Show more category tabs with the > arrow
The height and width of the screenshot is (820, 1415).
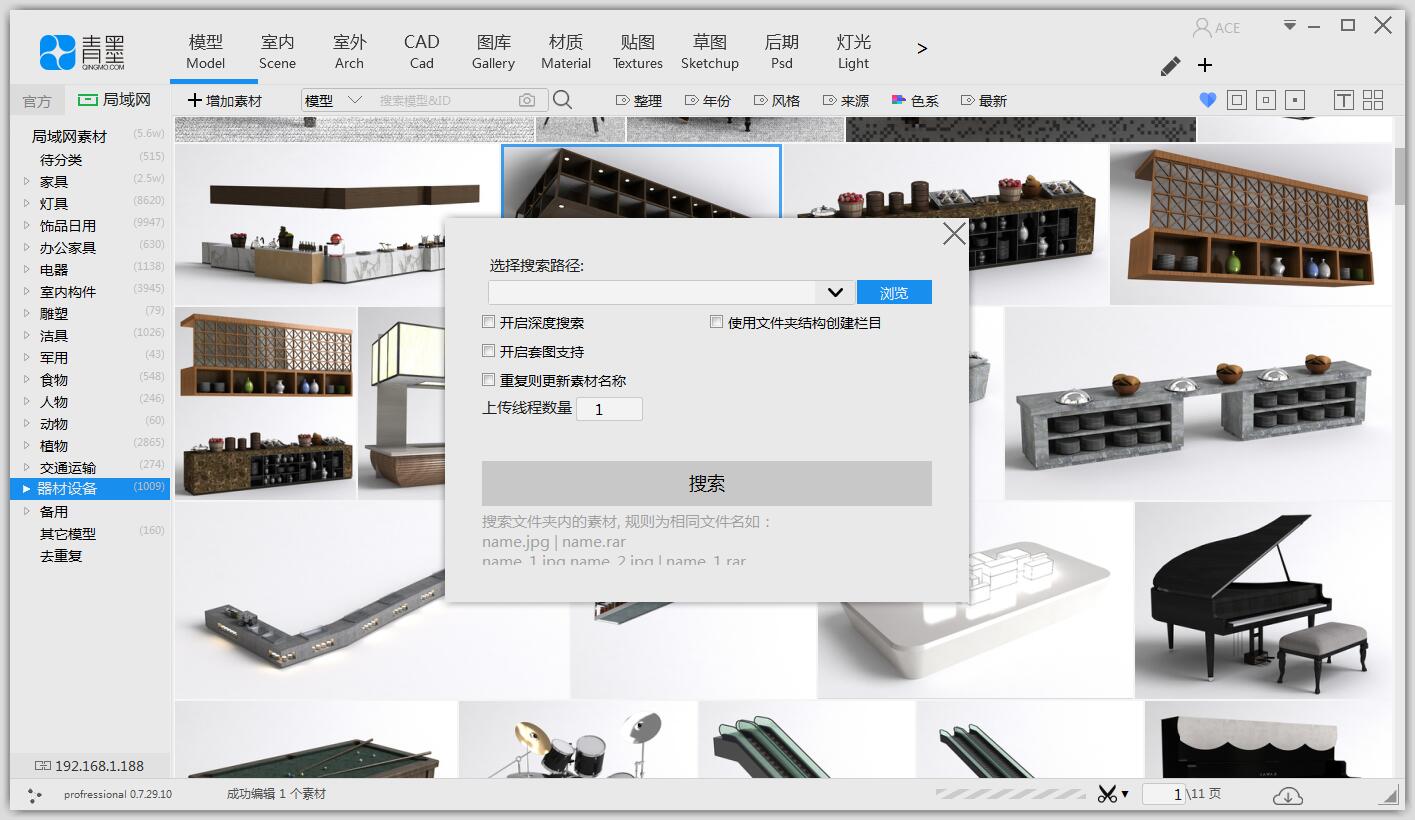click(922, 48)
